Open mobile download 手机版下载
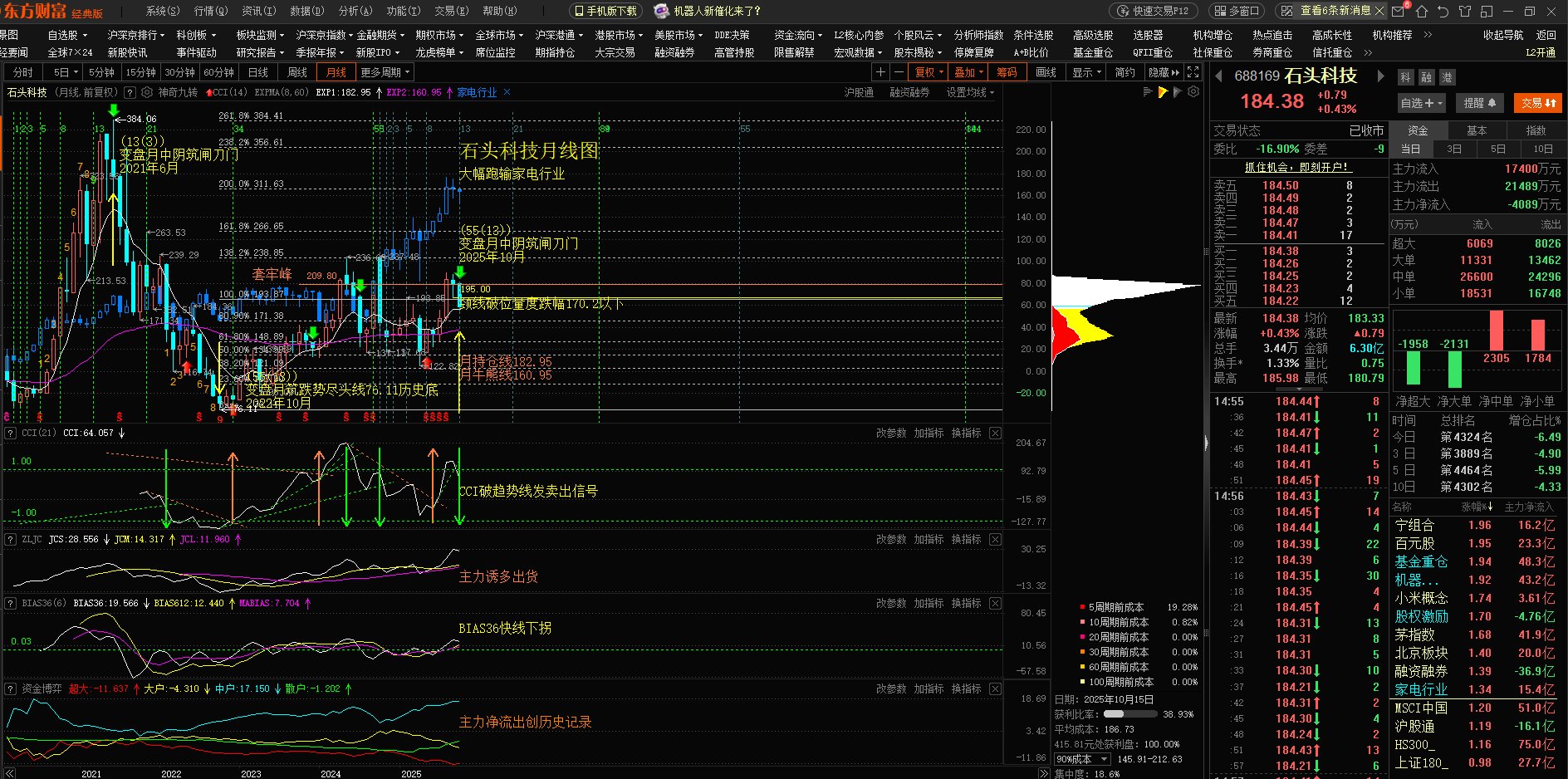The width and height of the screenshot is (1568, 779). coord(605,11)
